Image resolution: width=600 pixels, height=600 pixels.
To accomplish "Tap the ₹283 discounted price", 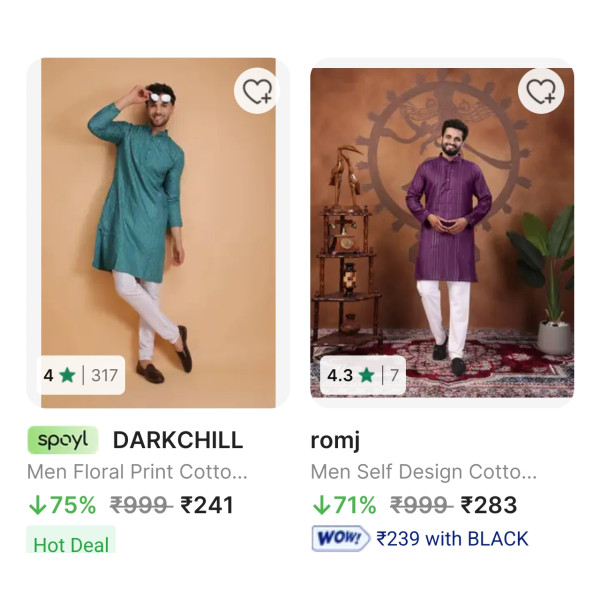I will click(x=490, y=505).
